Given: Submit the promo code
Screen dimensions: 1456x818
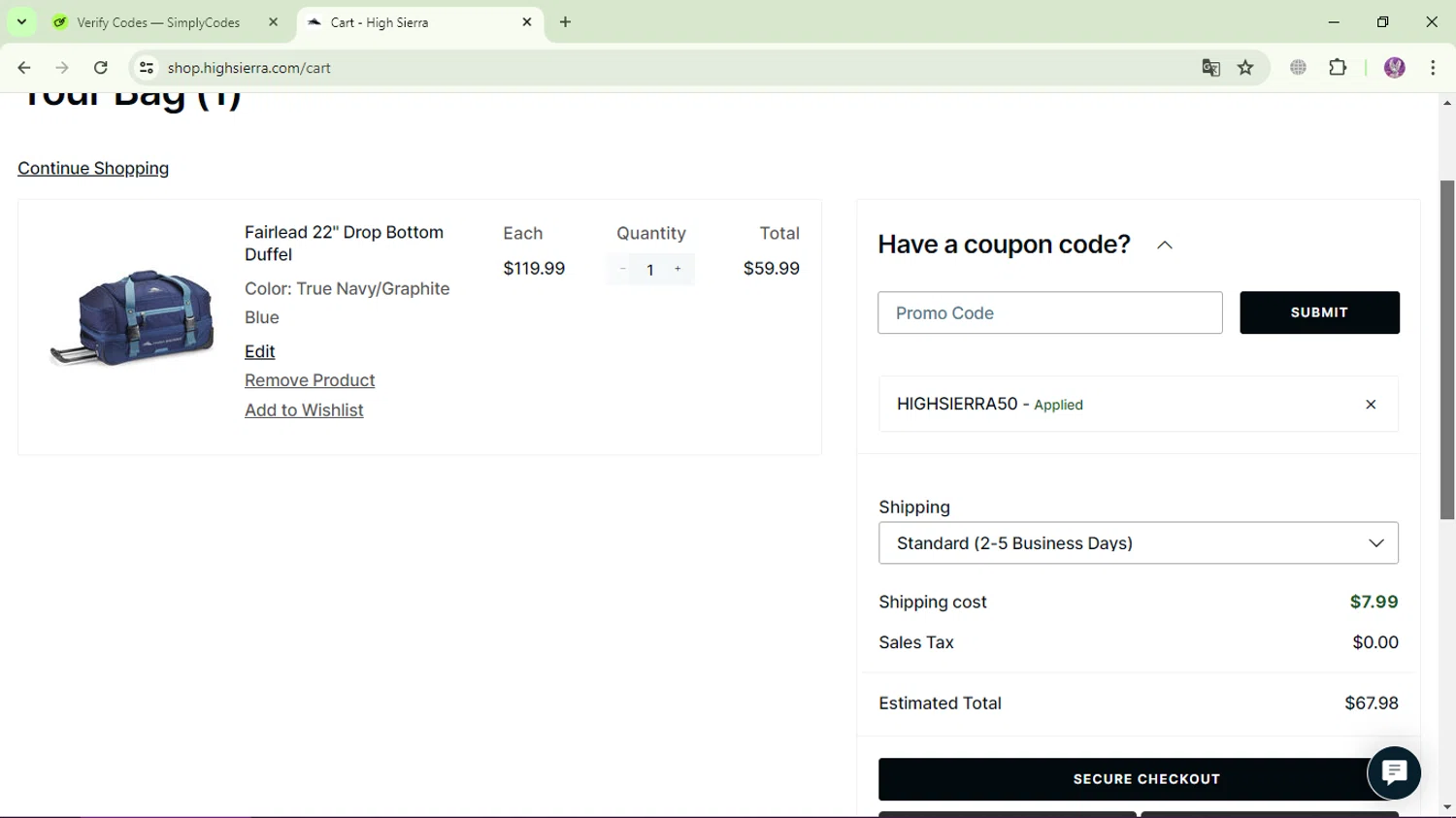Looking at the screenshot, I should [x=1319, y=312].
